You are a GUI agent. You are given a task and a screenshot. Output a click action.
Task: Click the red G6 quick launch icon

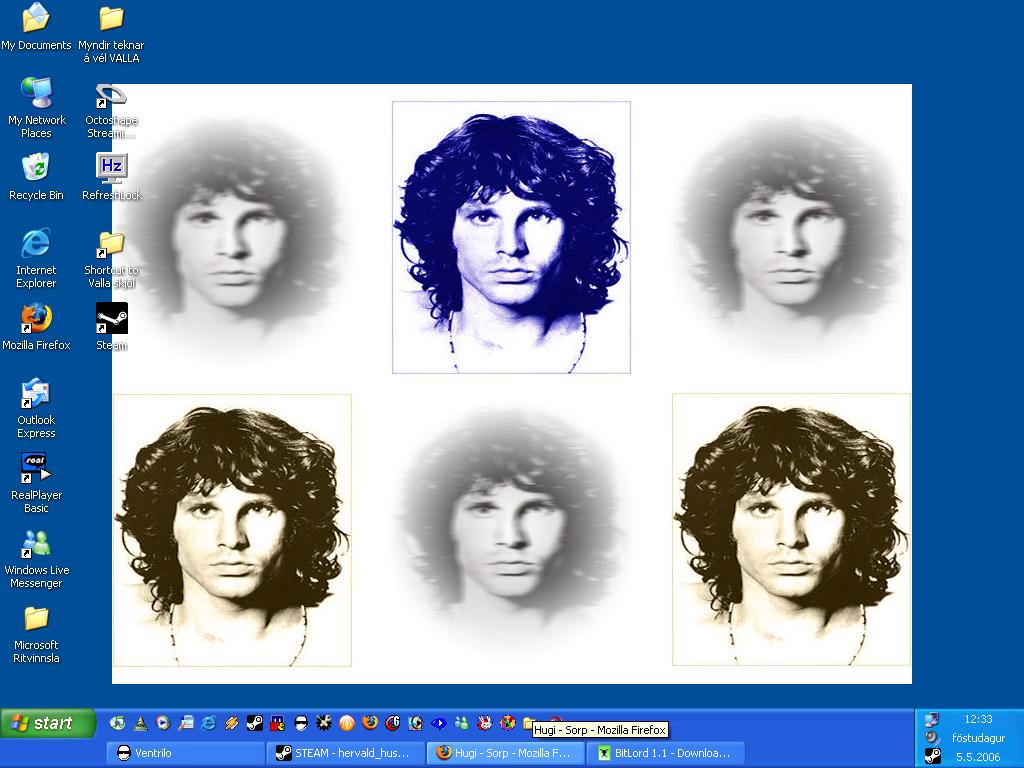pyautogui.click(x=392, y=723)
